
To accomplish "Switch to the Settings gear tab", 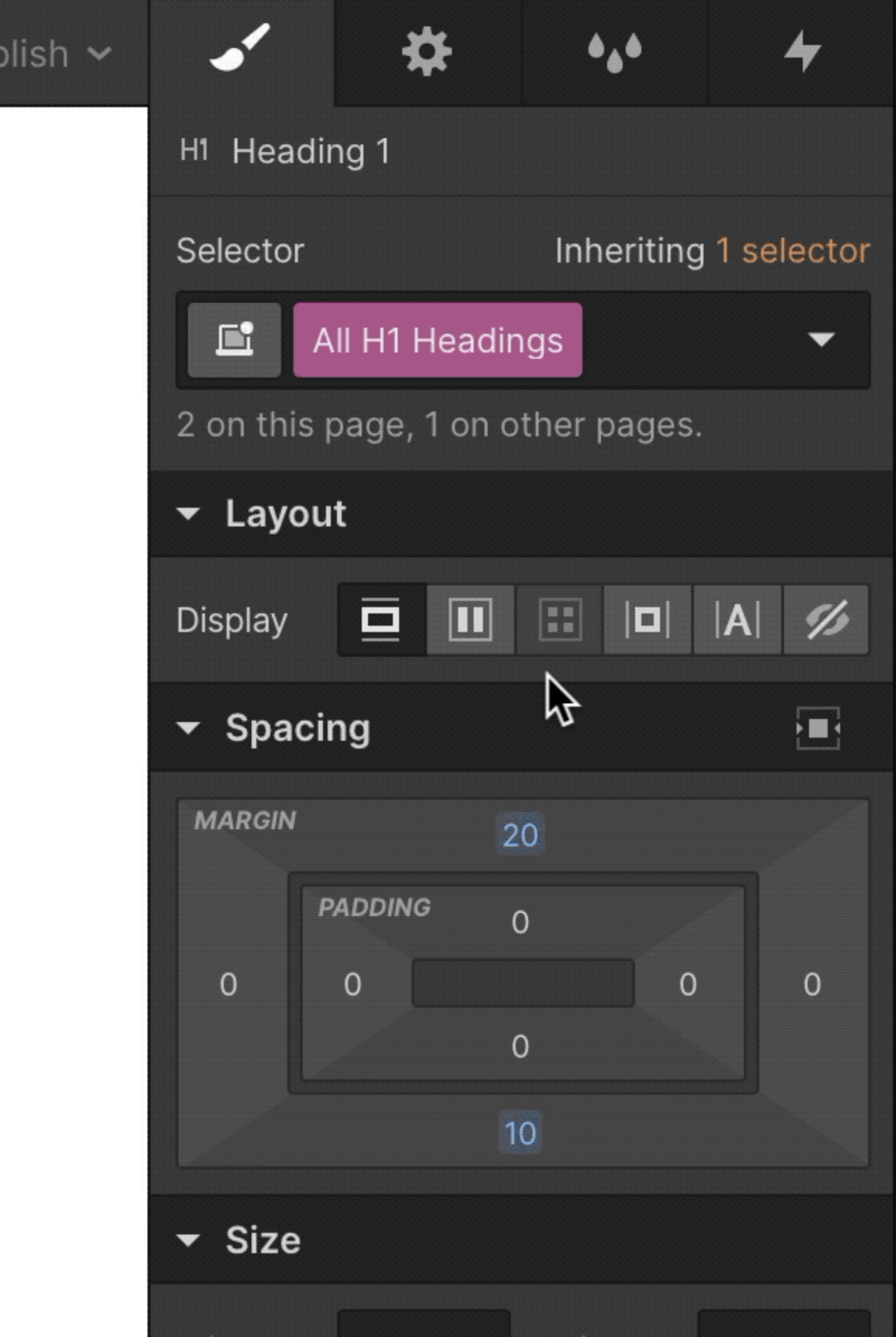I will click(x=426, y=51).
